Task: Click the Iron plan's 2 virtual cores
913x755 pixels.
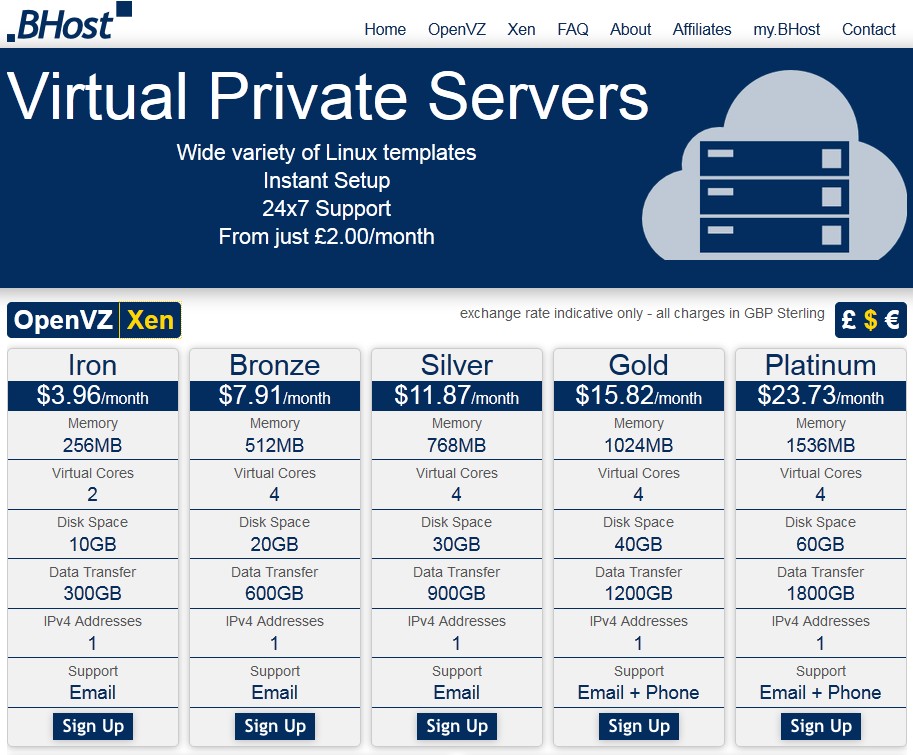Action: tap(93, 494)
